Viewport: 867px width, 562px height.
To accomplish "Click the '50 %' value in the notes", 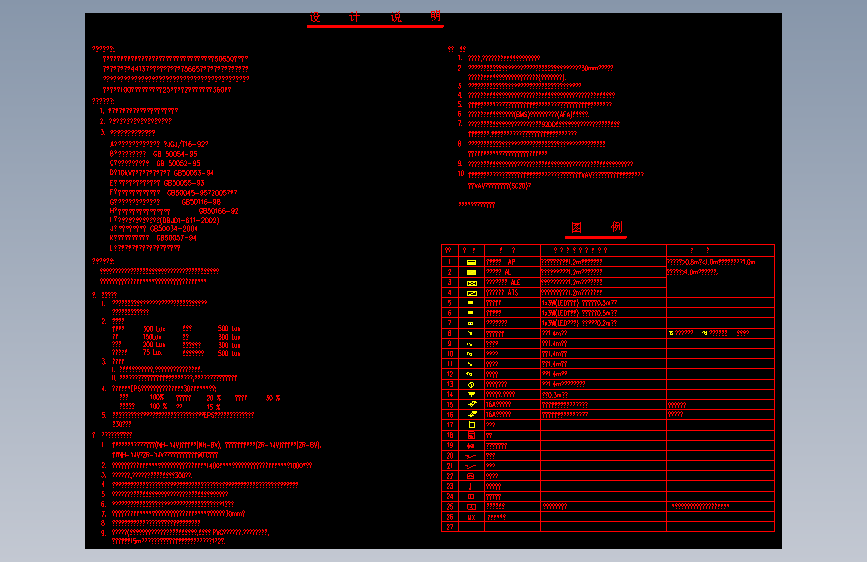I will (273, 398).
